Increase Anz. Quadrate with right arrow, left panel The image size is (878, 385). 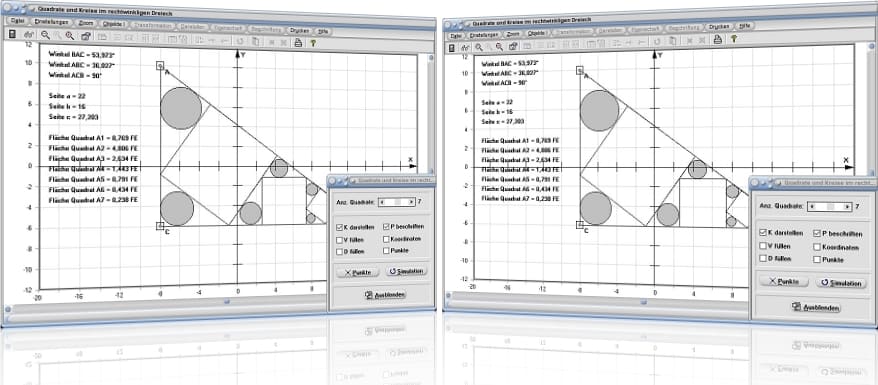coord(412,202)
